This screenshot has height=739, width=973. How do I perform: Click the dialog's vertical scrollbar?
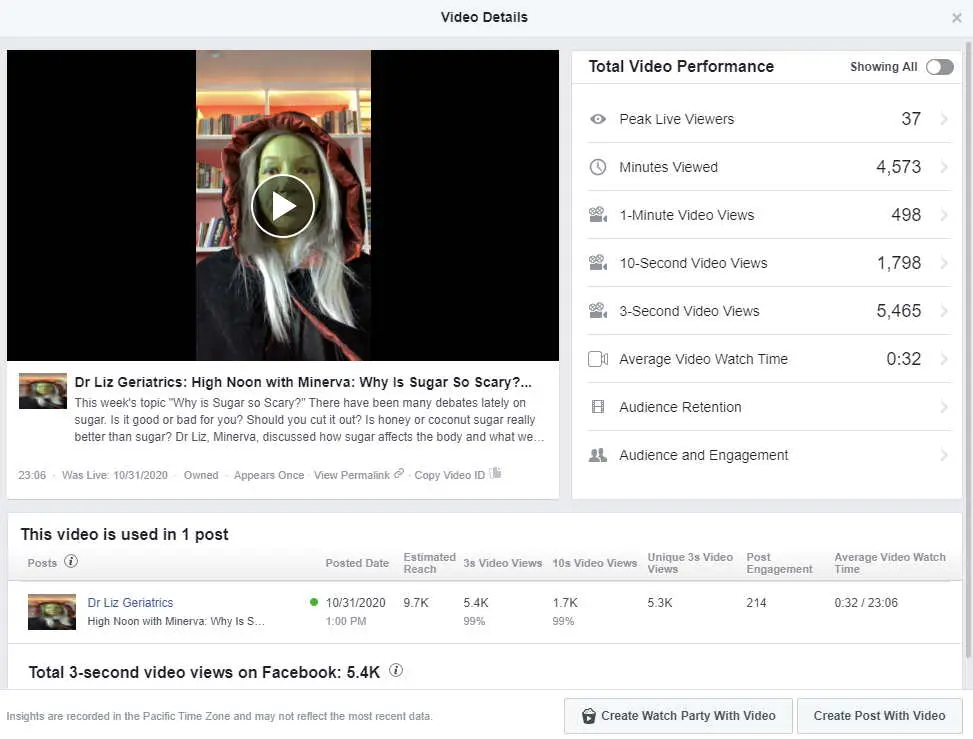coord(967,350)
